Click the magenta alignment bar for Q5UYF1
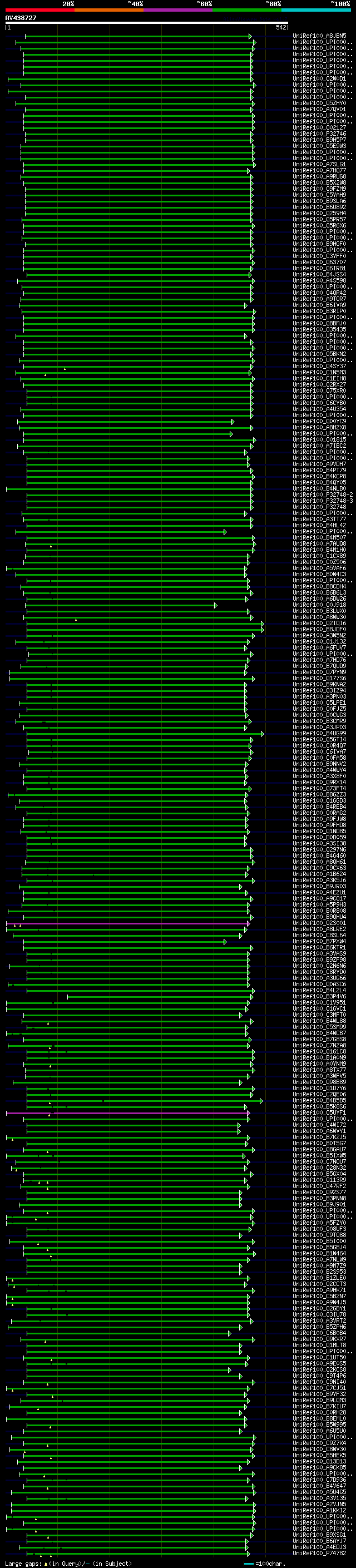The width and height of the screenshot is (356, 1568). tap(128, 1114)
